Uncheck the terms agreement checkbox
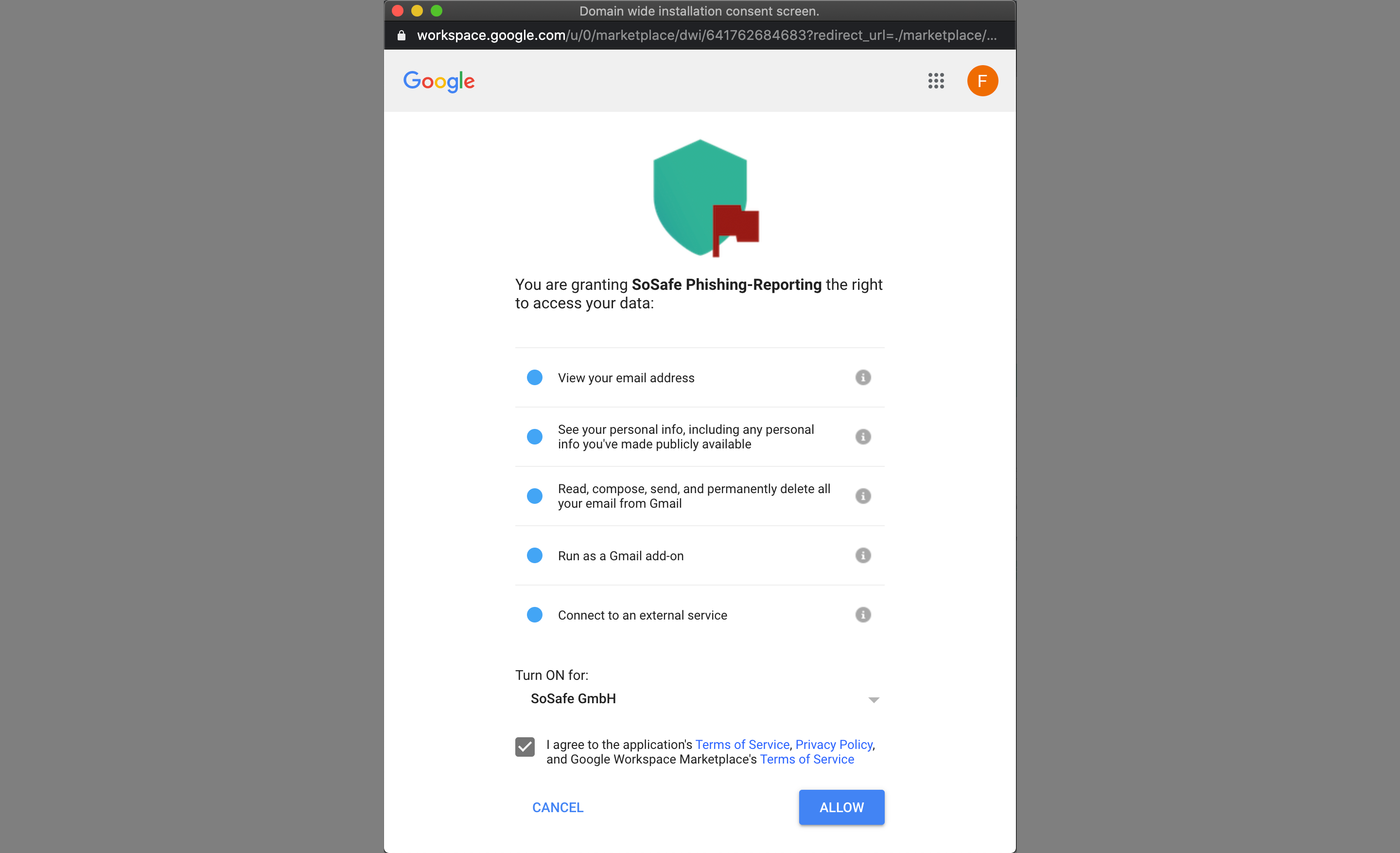1400x853 pixels. click(525, 746)
